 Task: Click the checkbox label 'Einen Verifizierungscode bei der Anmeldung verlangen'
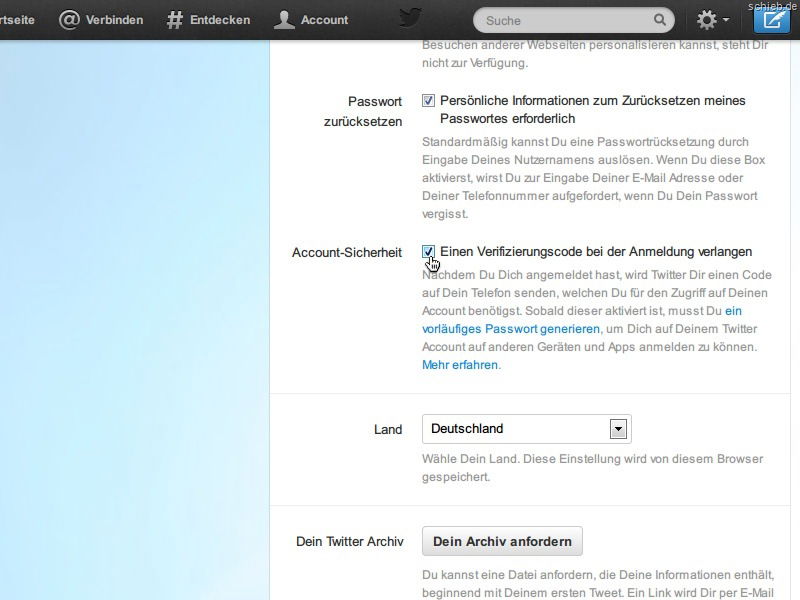pos(596,252)
